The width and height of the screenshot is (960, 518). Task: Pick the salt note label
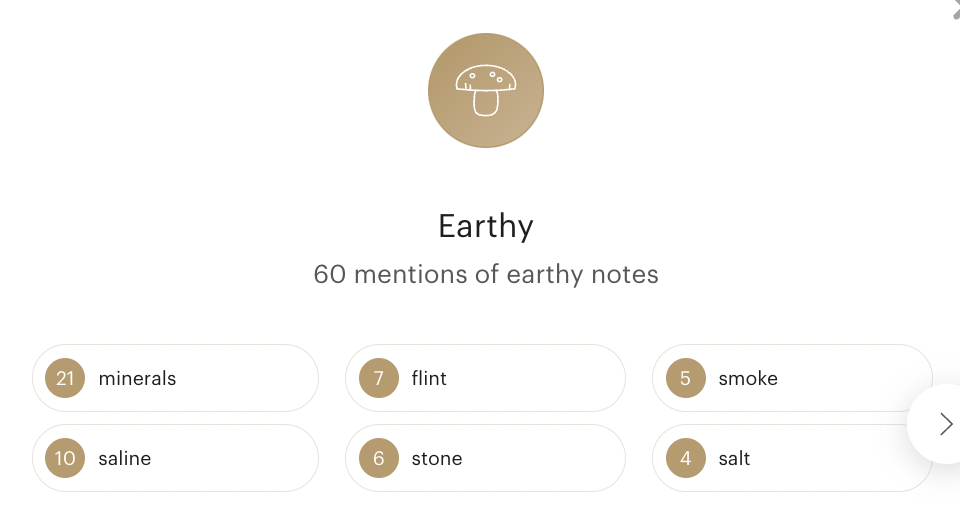tap(734, 458)
